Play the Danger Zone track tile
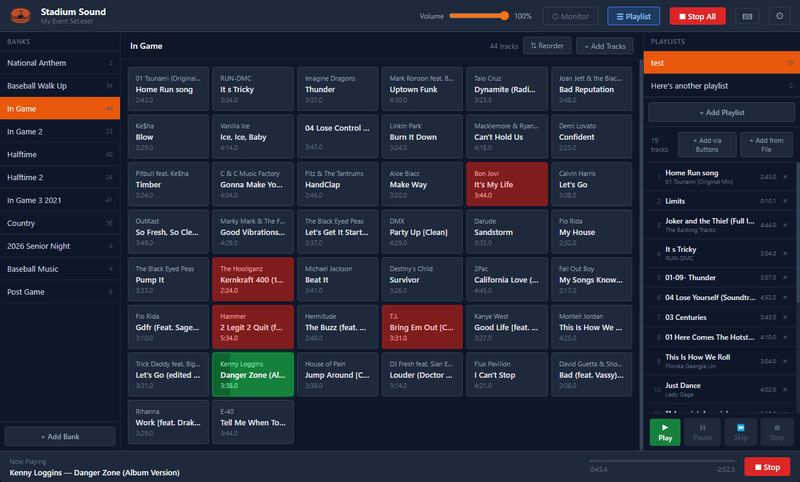 coord(253,374)
